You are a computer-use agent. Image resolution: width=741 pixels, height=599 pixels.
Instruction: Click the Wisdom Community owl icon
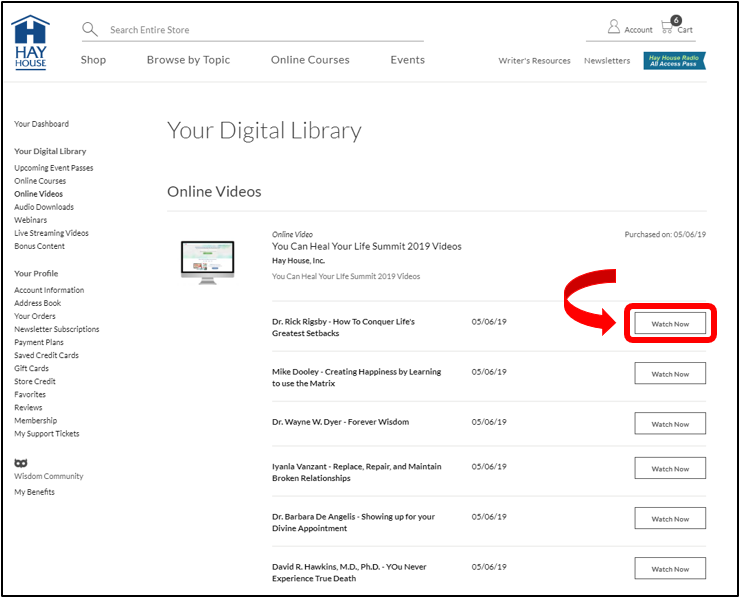click(21, 463)
